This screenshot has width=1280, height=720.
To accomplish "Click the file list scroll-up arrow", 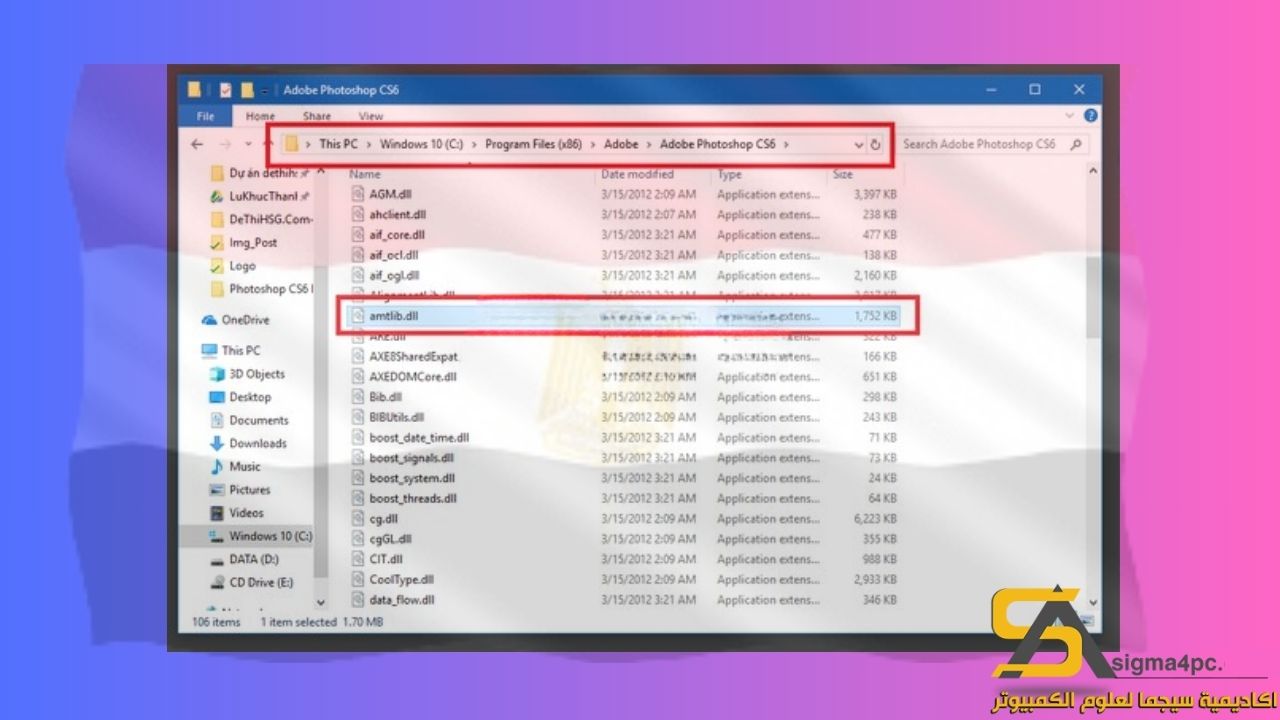I will tap(1091, 173).
